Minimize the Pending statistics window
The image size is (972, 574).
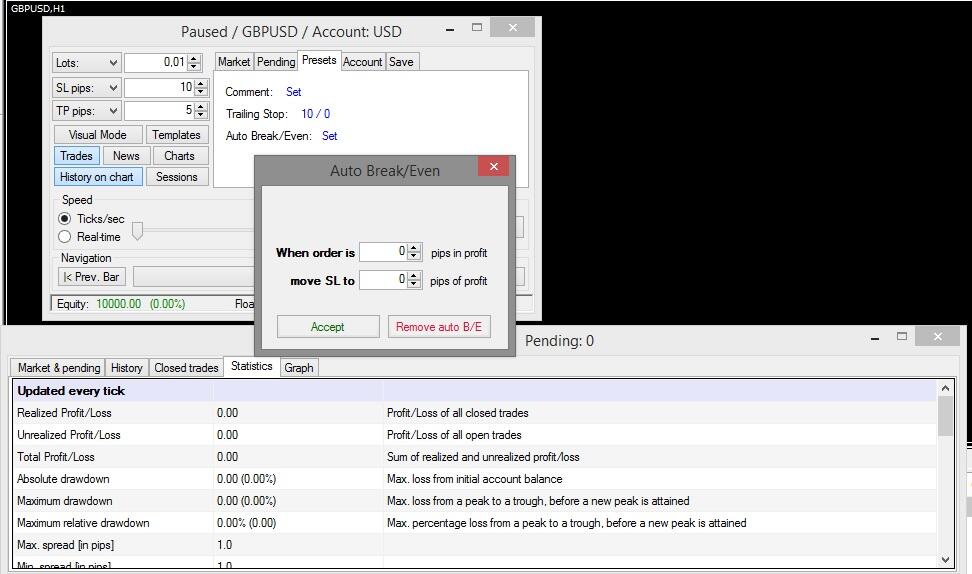[875, 338]
